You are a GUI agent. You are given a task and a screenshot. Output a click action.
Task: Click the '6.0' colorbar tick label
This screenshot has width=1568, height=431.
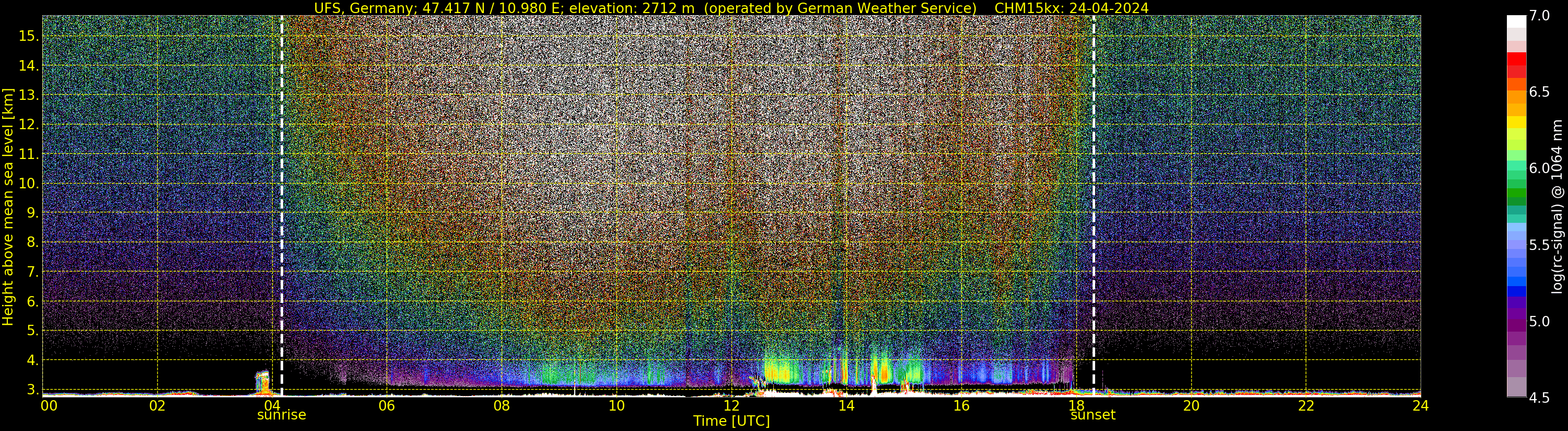click(1539, 168)
